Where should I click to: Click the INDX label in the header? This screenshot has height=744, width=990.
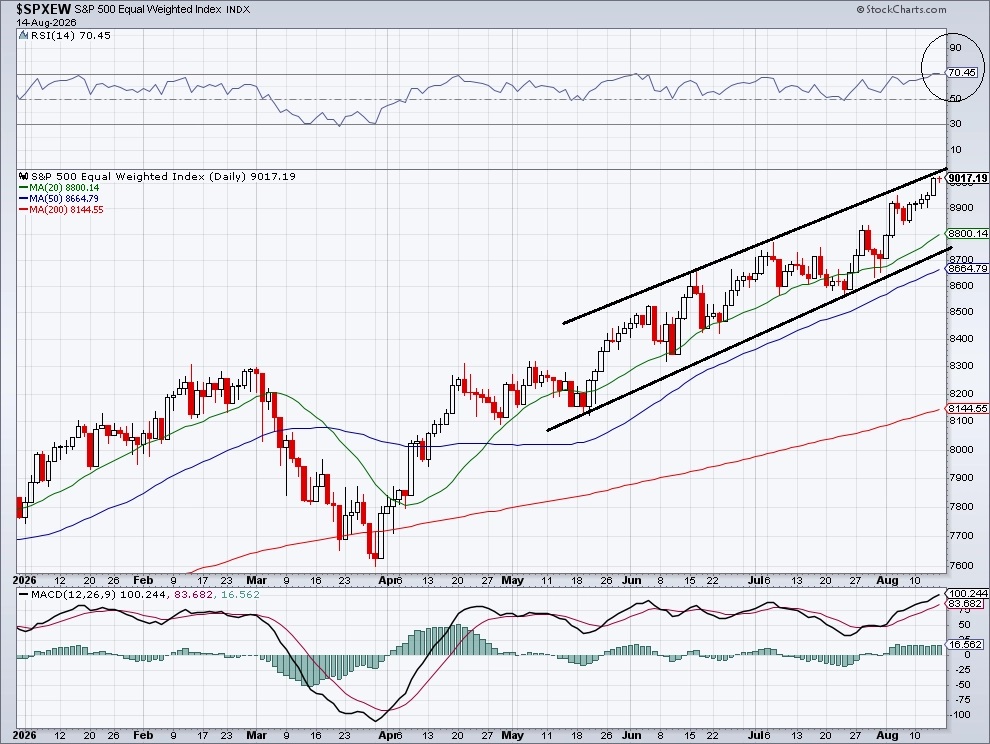[239, 9]
